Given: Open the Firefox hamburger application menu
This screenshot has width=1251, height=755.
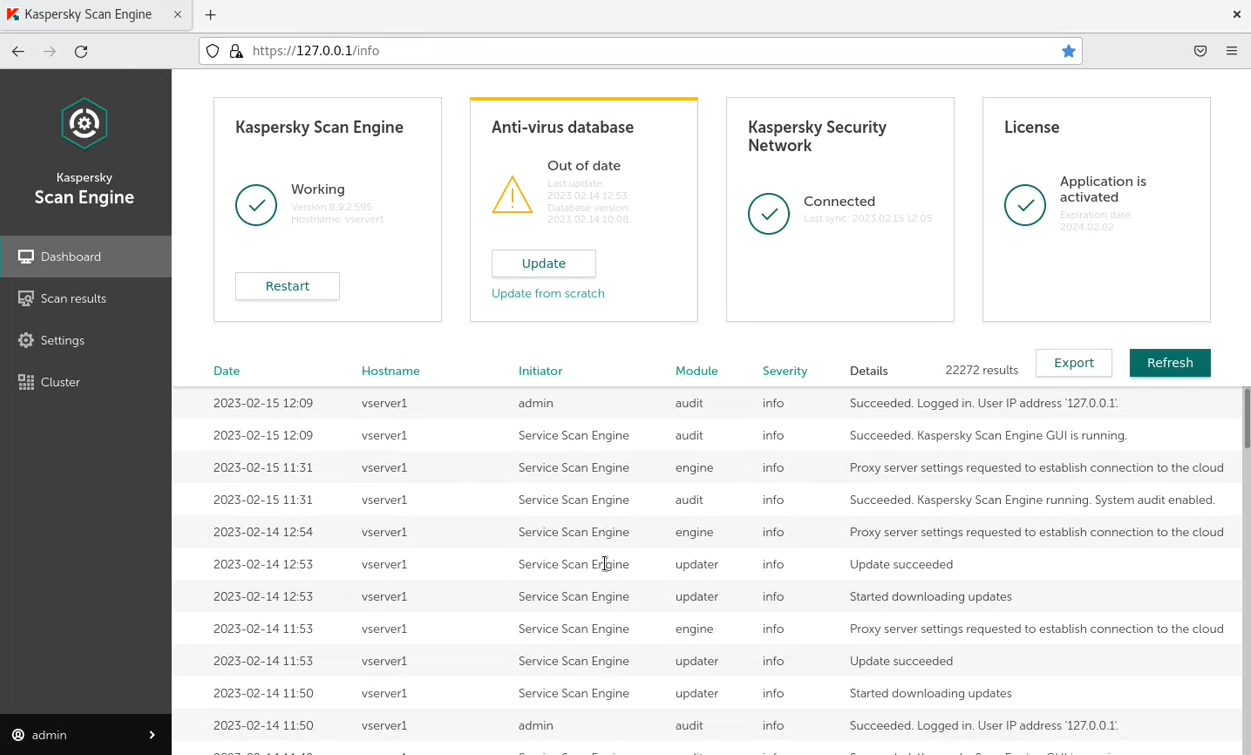Looking at the screenshot, I should (1231, 51).
